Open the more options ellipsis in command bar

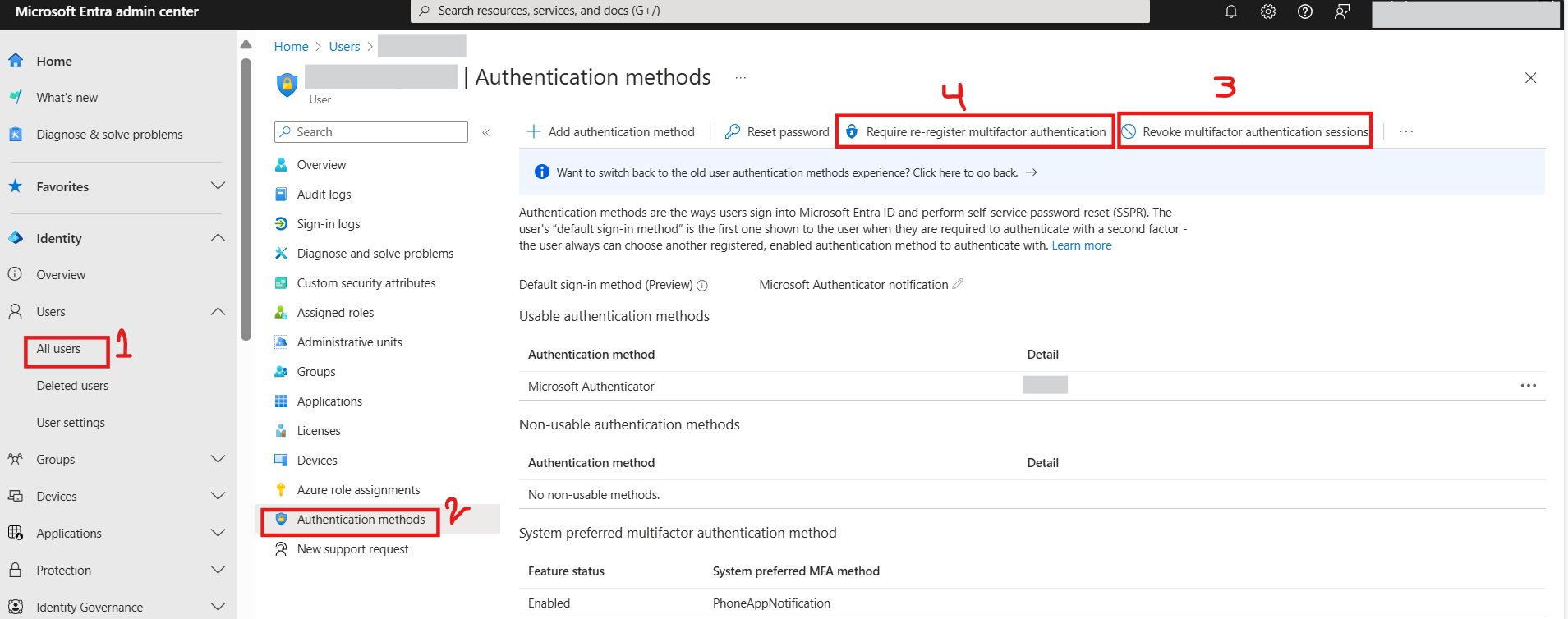pos(1406,131)
